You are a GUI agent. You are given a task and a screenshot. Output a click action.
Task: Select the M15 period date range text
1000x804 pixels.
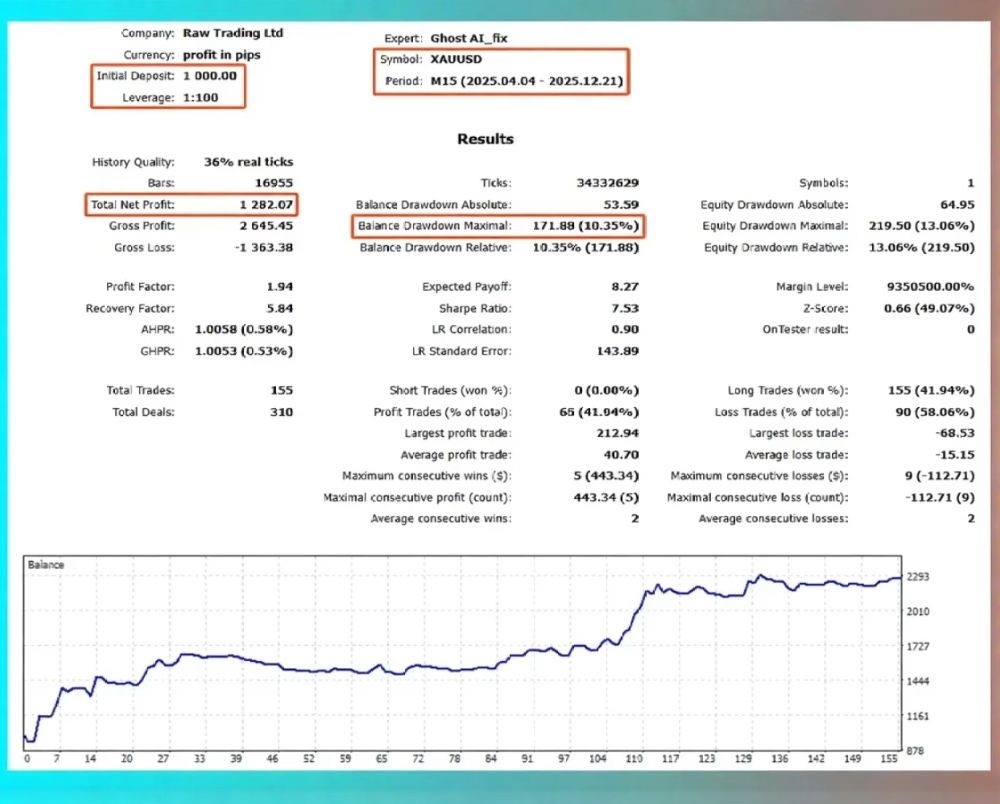[x=528, y=82]
